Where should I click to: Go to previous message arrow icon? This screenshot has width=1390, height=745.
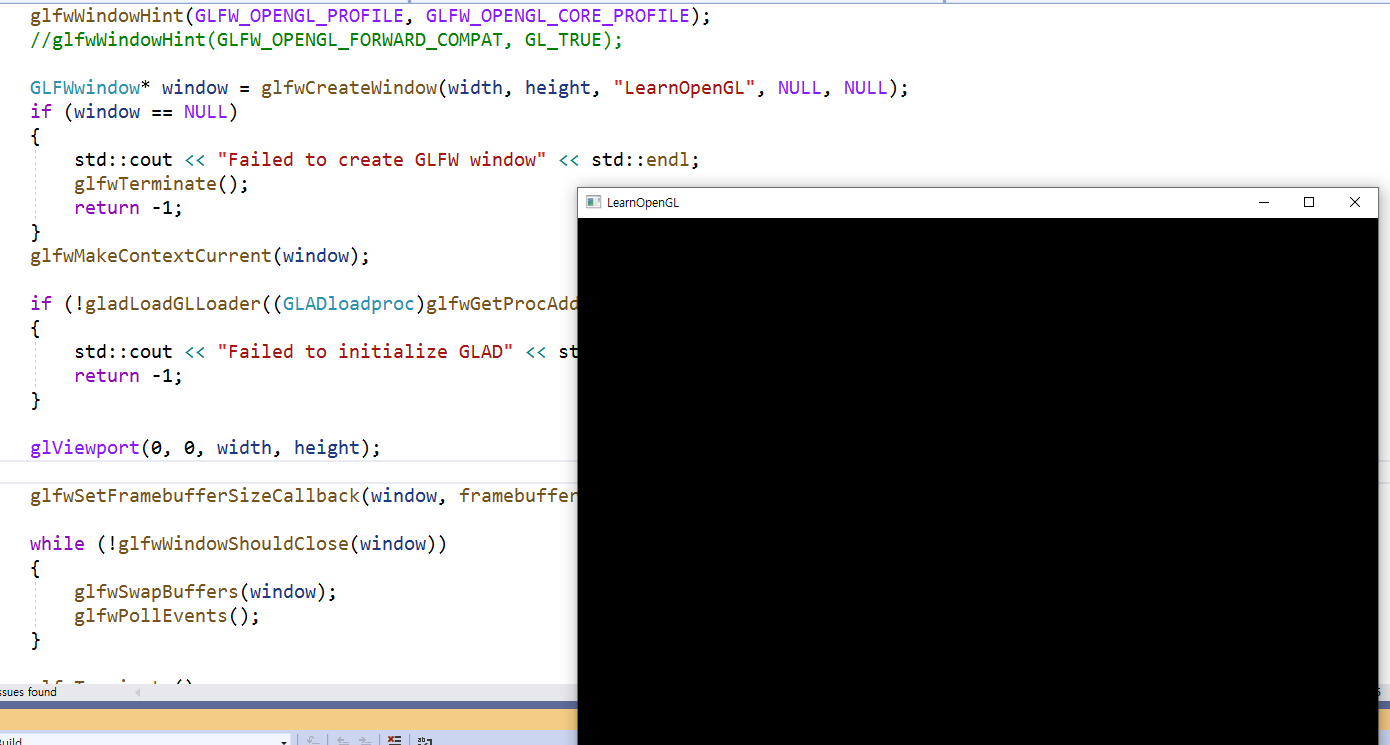[343, 741]
